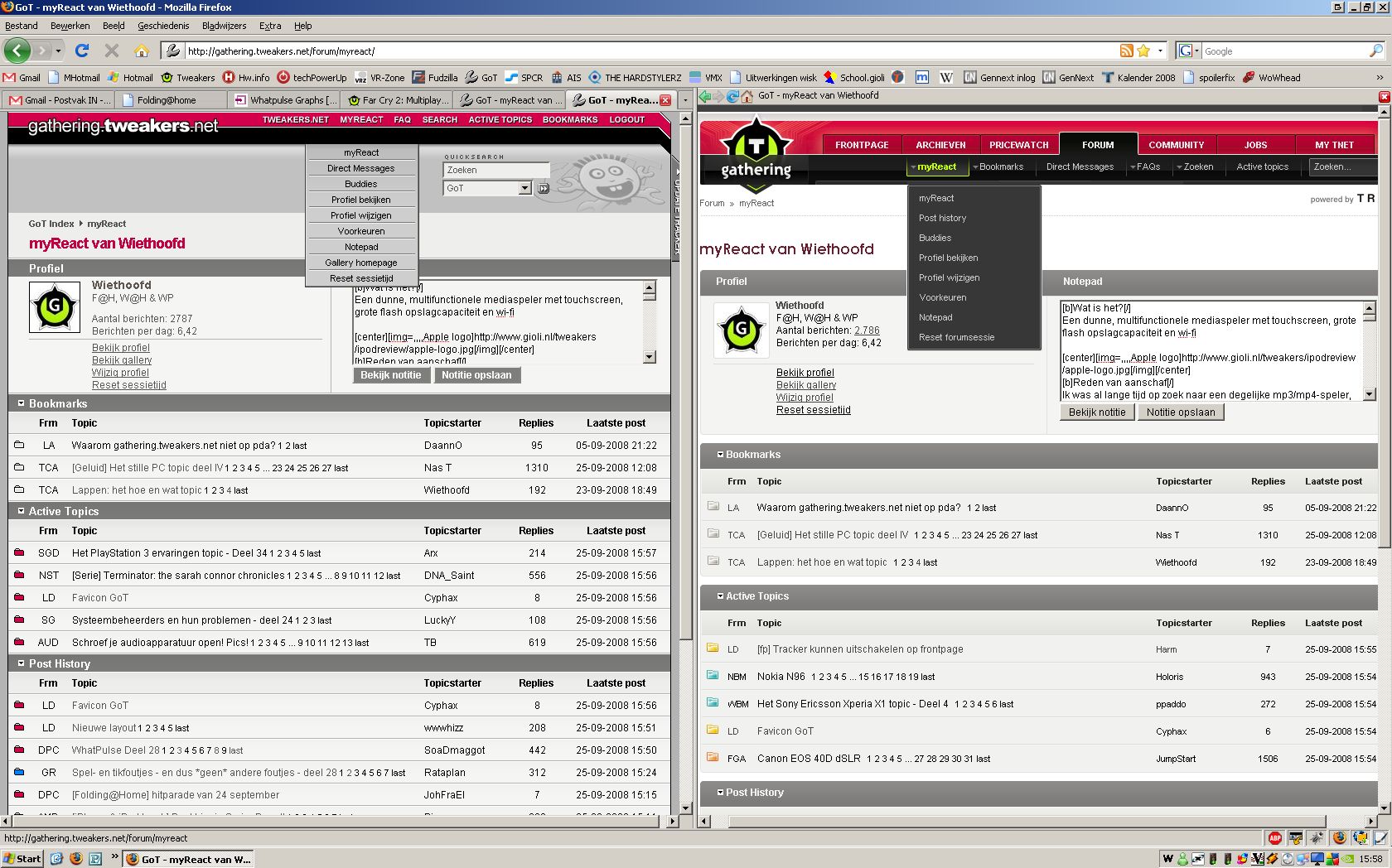Toggle the right Post History section
The image size is (1392, 868).
(720, 793)
